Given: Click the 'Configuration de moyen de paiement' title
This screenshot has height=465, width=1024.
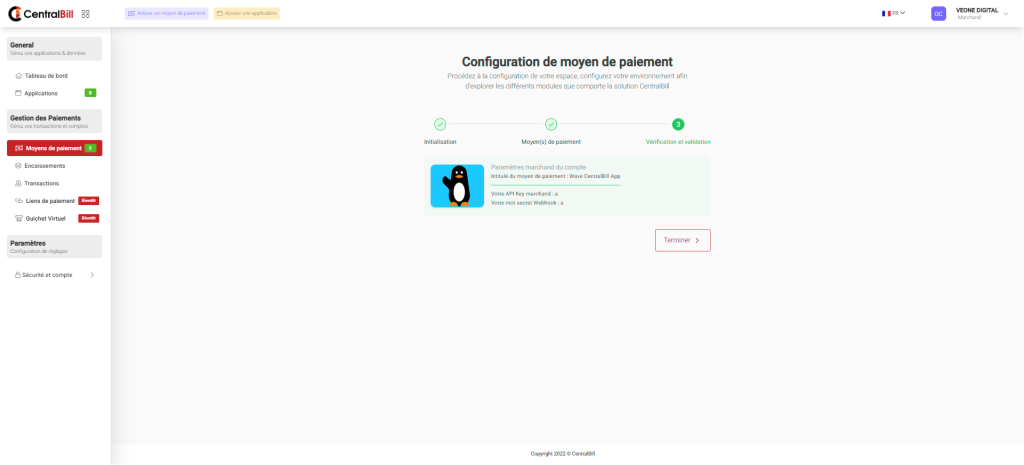Looking at the screenshot, I should click(x=567, y=62).
